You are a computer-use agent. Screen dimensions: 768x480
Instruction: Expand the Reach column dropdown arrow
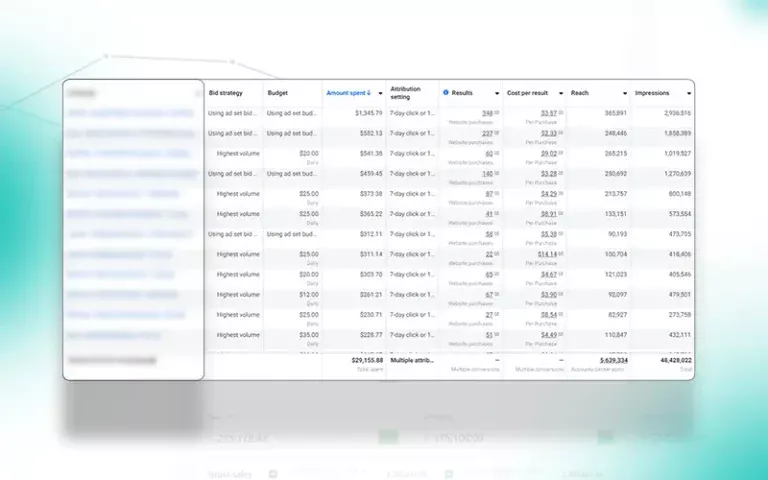pos(625,93)
